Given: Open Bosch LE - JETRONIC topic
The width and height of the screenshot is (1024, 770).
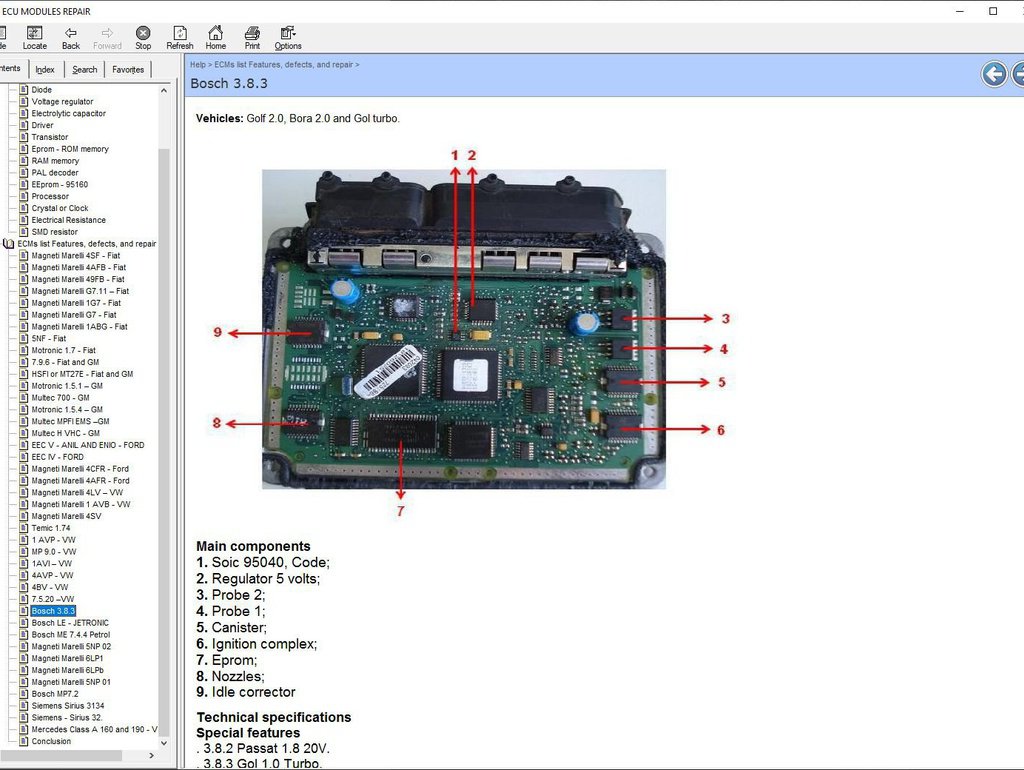Looking at the screenshot, I should [x=70, y=623].
